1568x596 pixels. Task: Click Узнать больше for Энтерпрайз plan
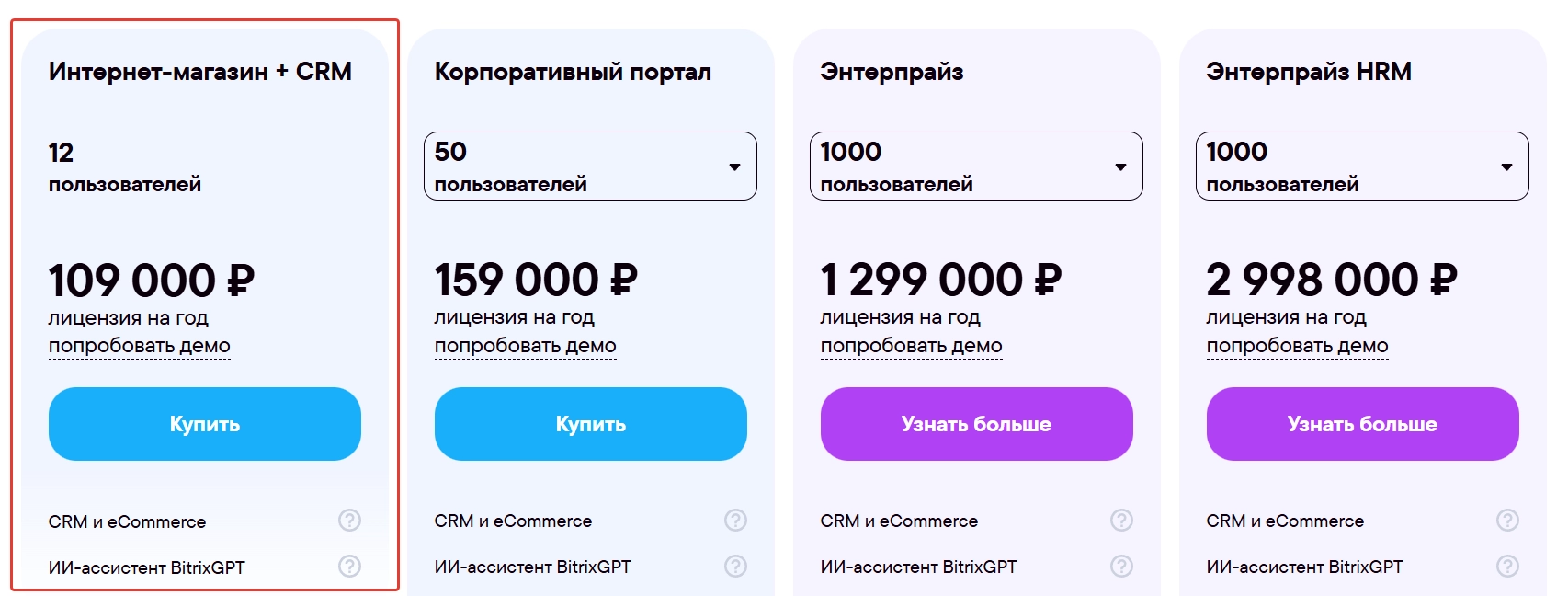tap(977, 424)
